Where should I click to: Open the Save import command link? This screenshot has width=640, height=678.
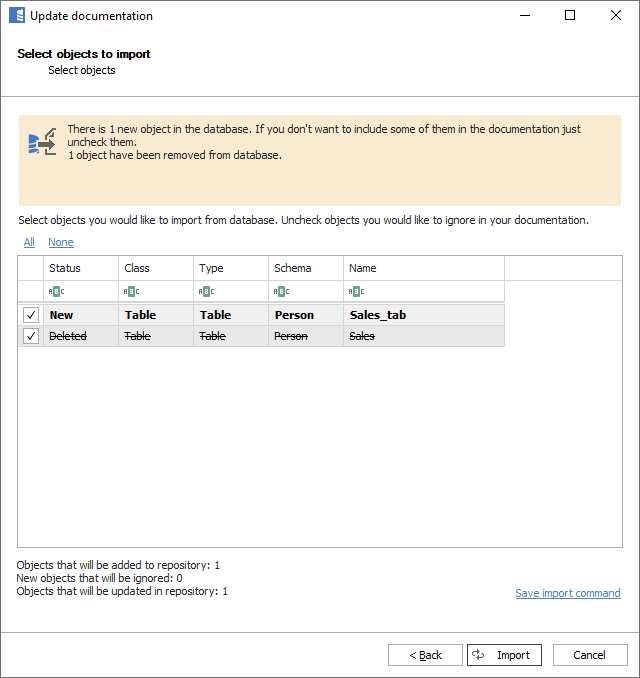click(567, 593)
